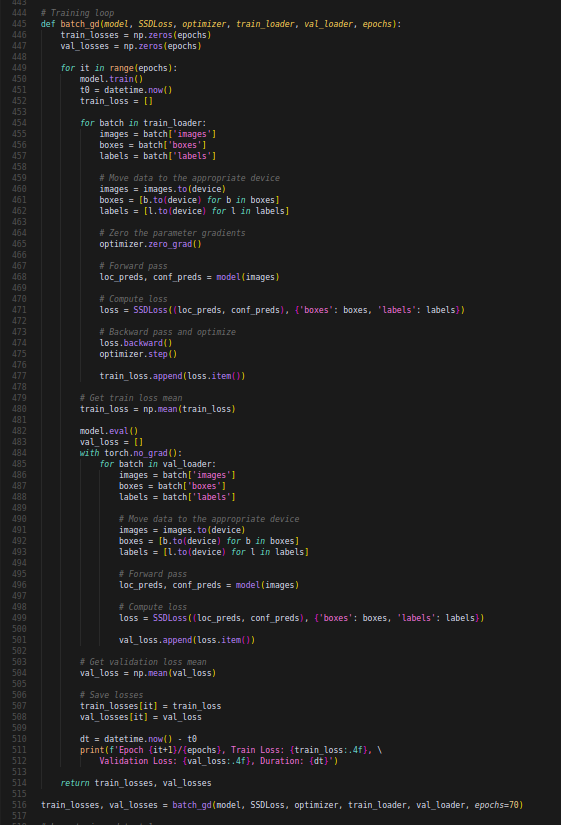Click 'loss.backward()' line

(136, 343)
